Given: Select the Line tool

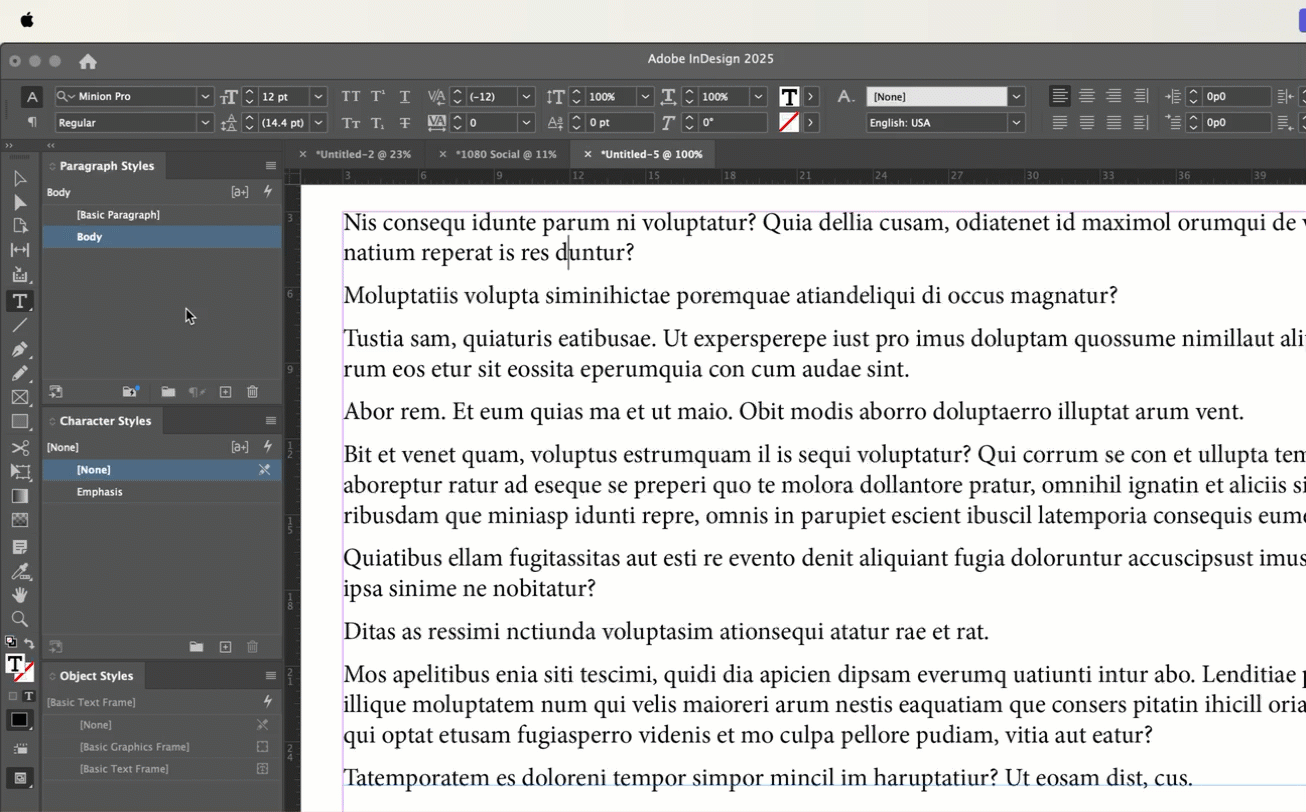Looking at the screenshot, I should 19,326.
